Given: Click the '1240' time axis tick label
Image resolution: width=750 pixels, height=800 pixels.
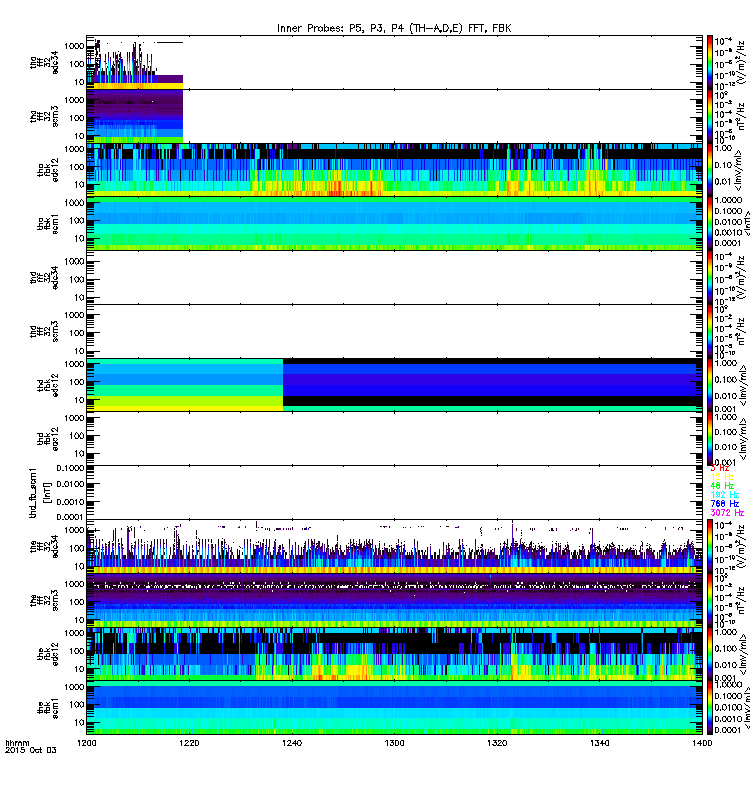Looking at the screenshot, I should (x=292, y=743).
